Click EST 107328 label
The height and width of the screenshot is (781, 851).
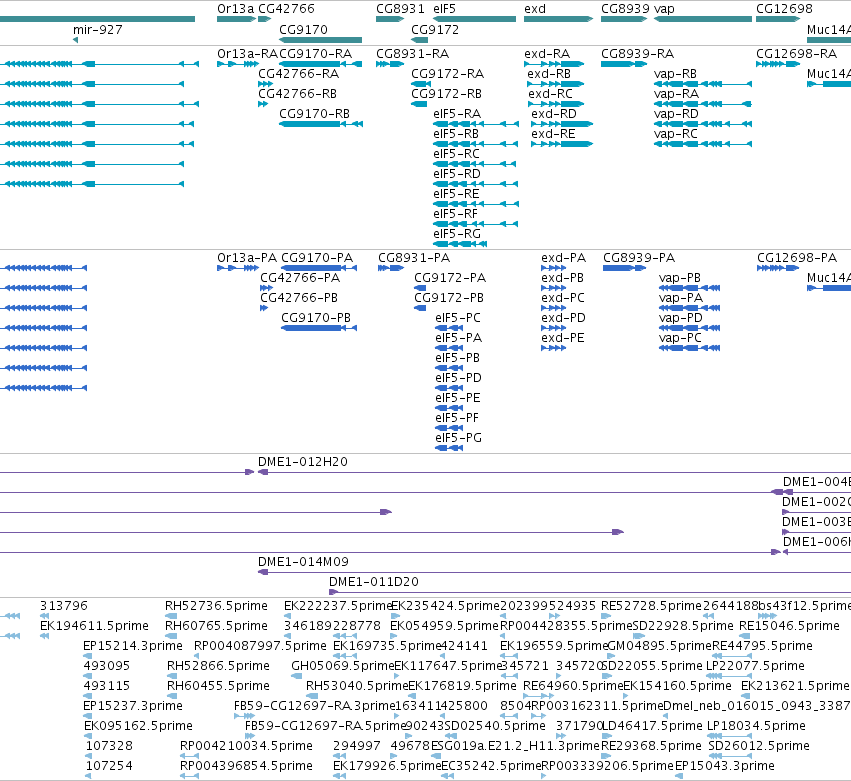(x=109, y=746)
